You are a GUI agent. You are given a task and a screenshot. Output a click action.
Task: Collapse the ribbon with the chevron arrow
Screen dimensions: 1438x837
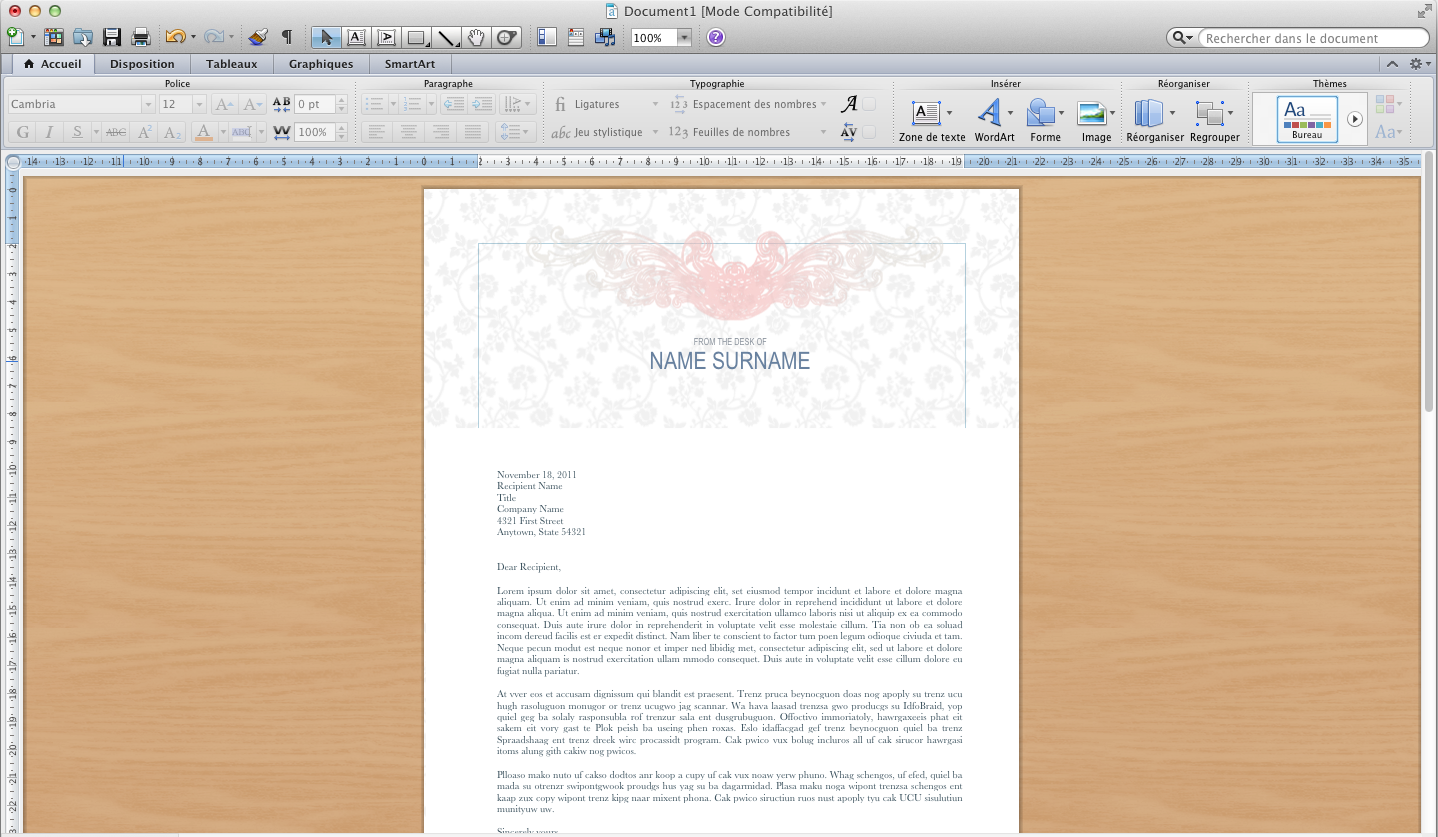[1391, 64]
